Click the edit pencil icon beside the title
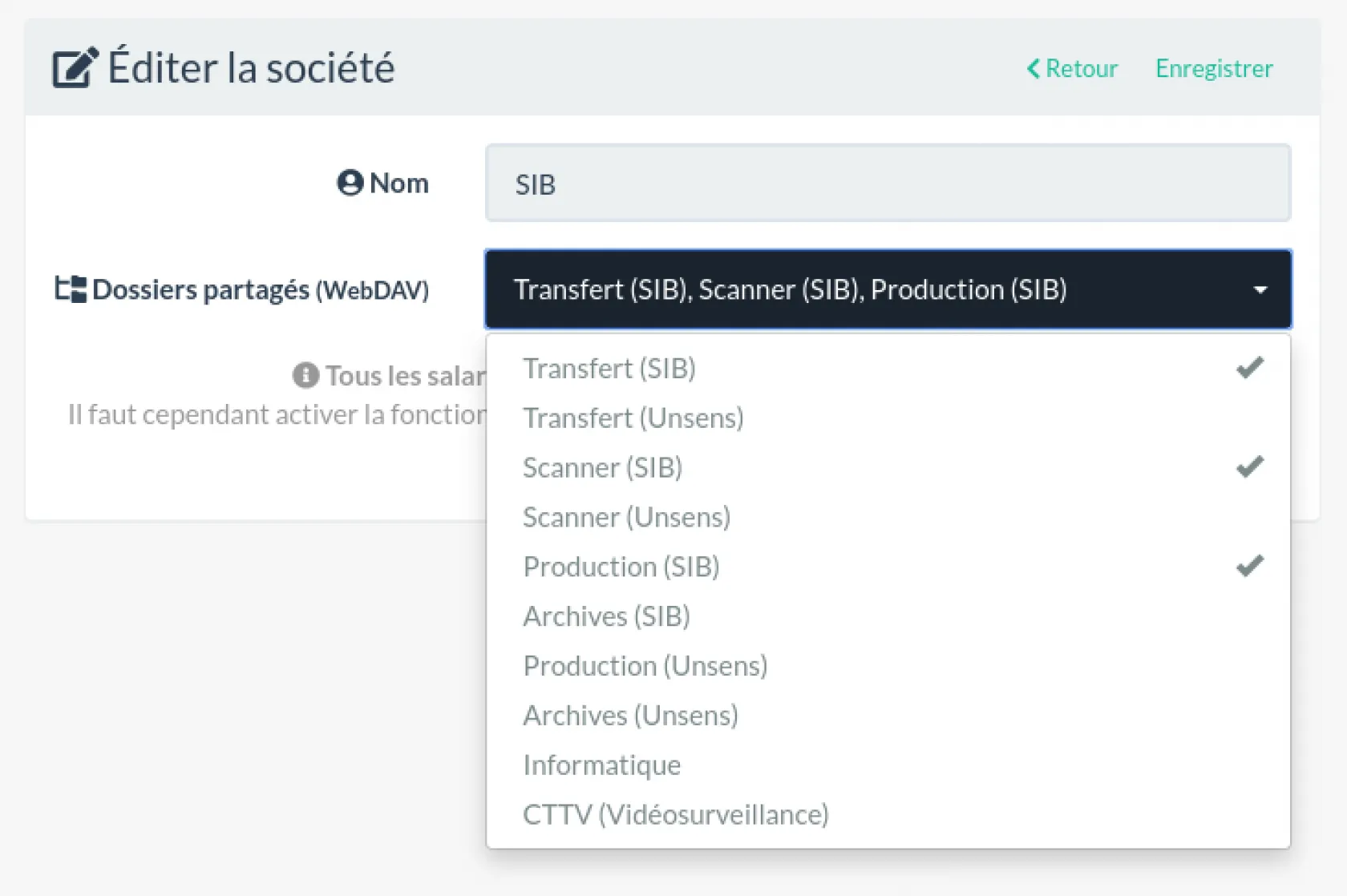Screen dimensions: 1347x896 click(x=75, y=68)
